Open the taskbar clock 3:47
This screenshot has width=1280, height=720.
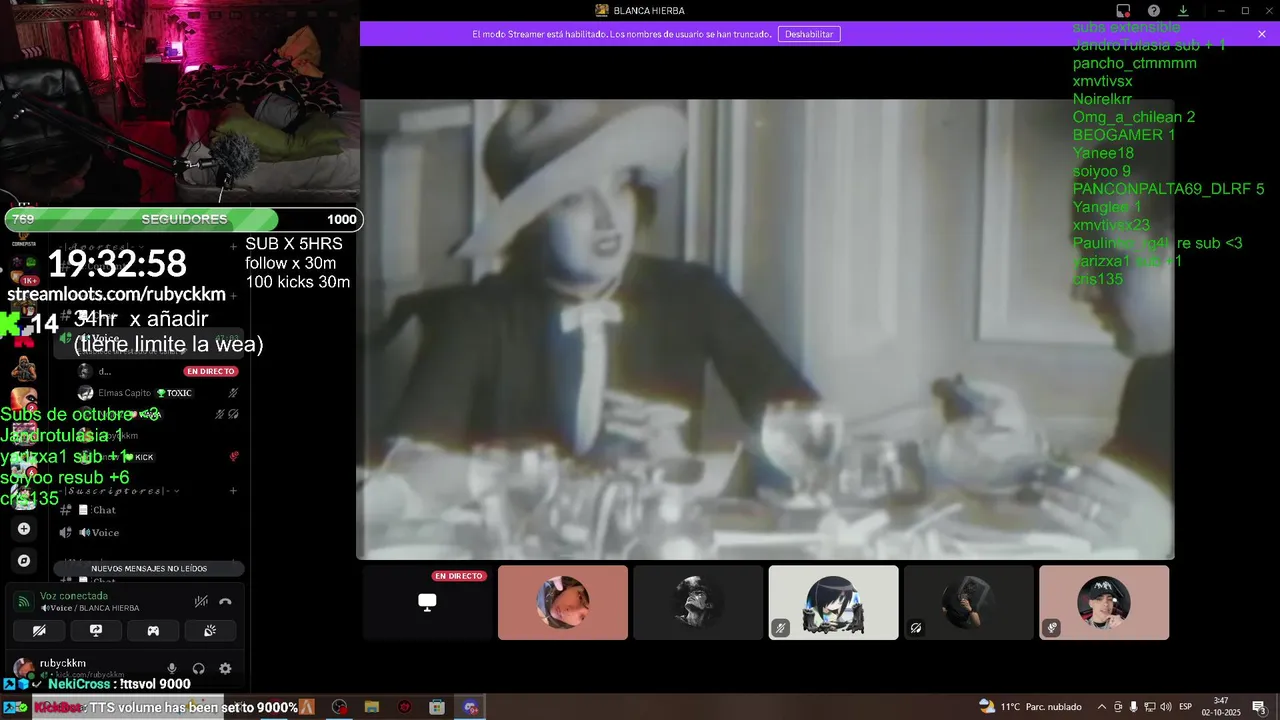[x=1220, y=707]
